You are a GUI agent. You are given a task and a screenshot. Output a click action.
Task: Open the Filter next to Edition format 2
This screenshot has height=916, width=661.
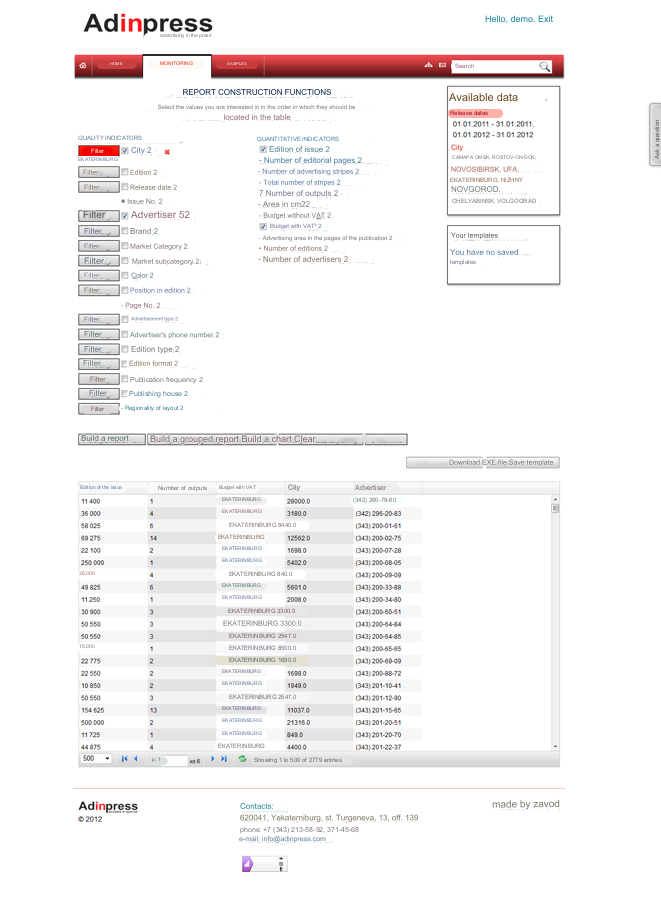coord(99,363)
